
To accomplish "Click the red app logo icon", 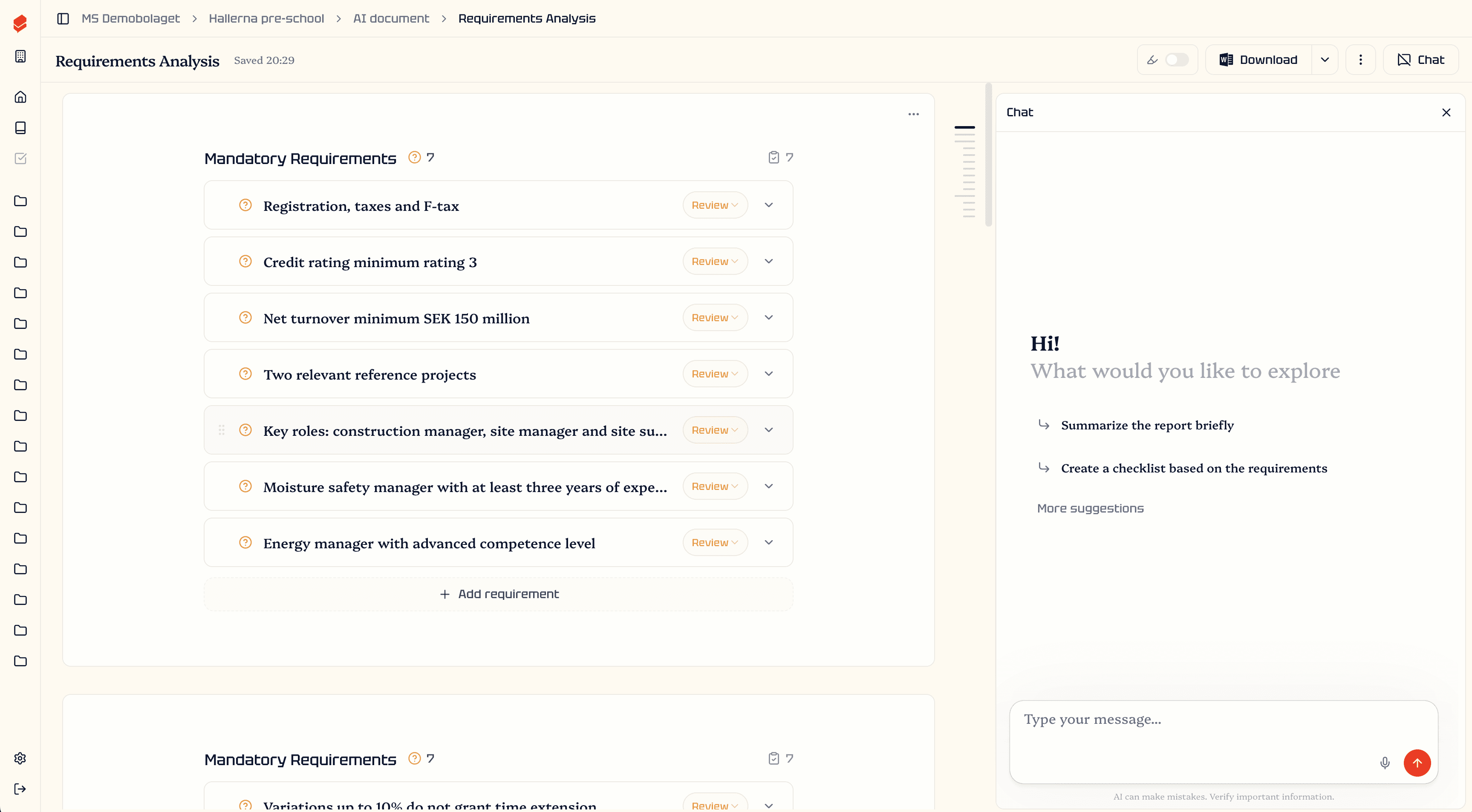I will pyautogui.click(x=20, y=23).
